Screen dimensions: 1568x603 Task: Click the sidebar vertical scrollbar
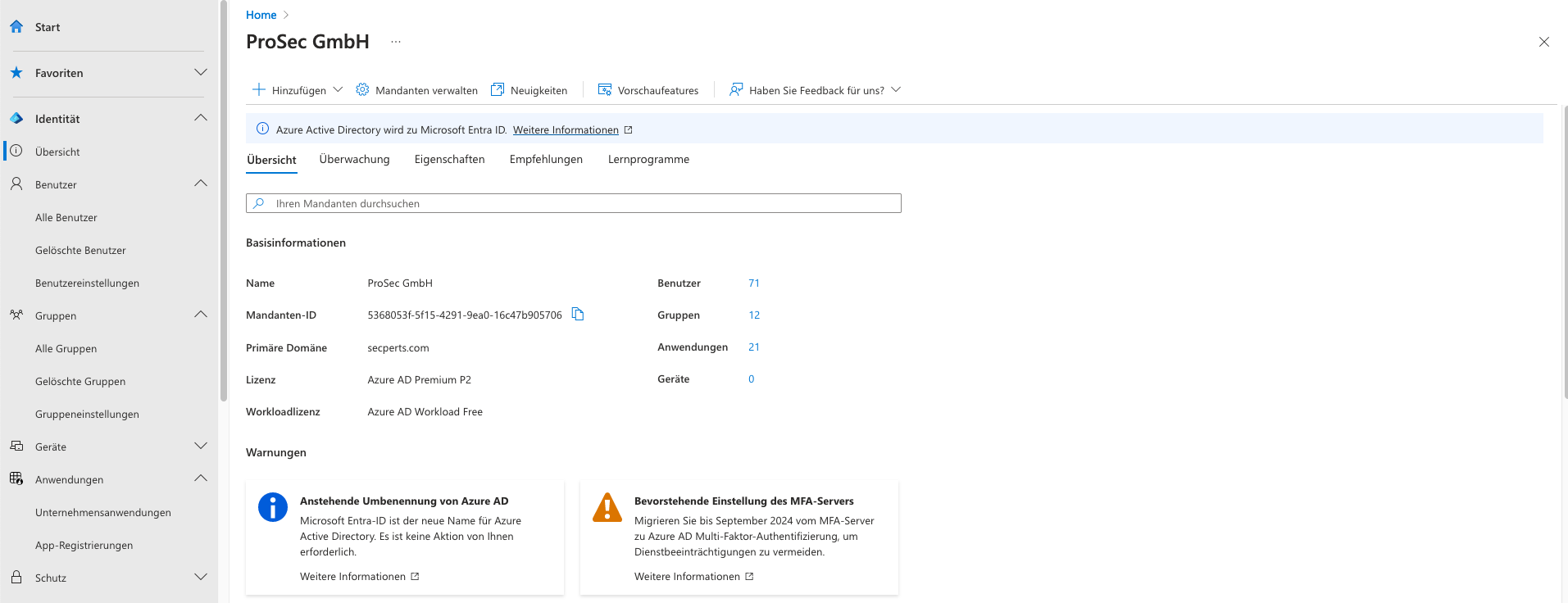coord(223,201)
